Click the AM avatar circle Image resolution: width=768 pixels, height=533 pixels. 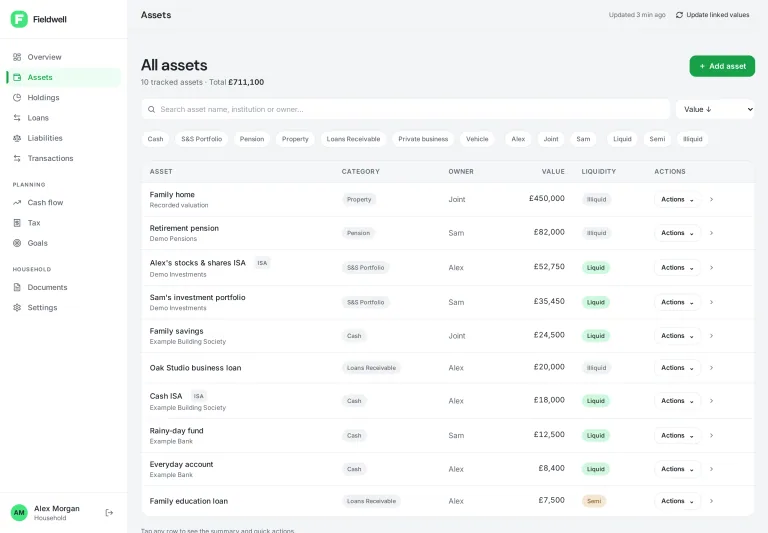19,512
